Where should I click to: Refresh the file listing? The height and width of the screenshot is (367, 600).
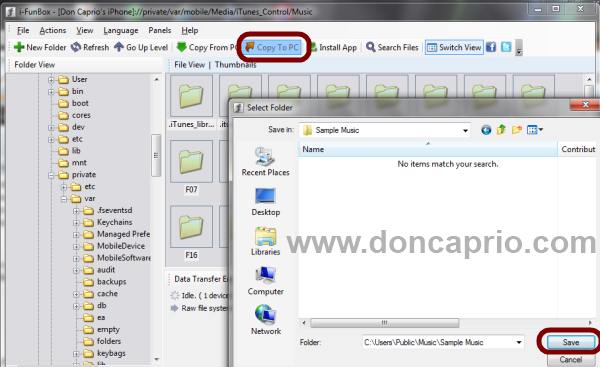[x=90, y=47]
